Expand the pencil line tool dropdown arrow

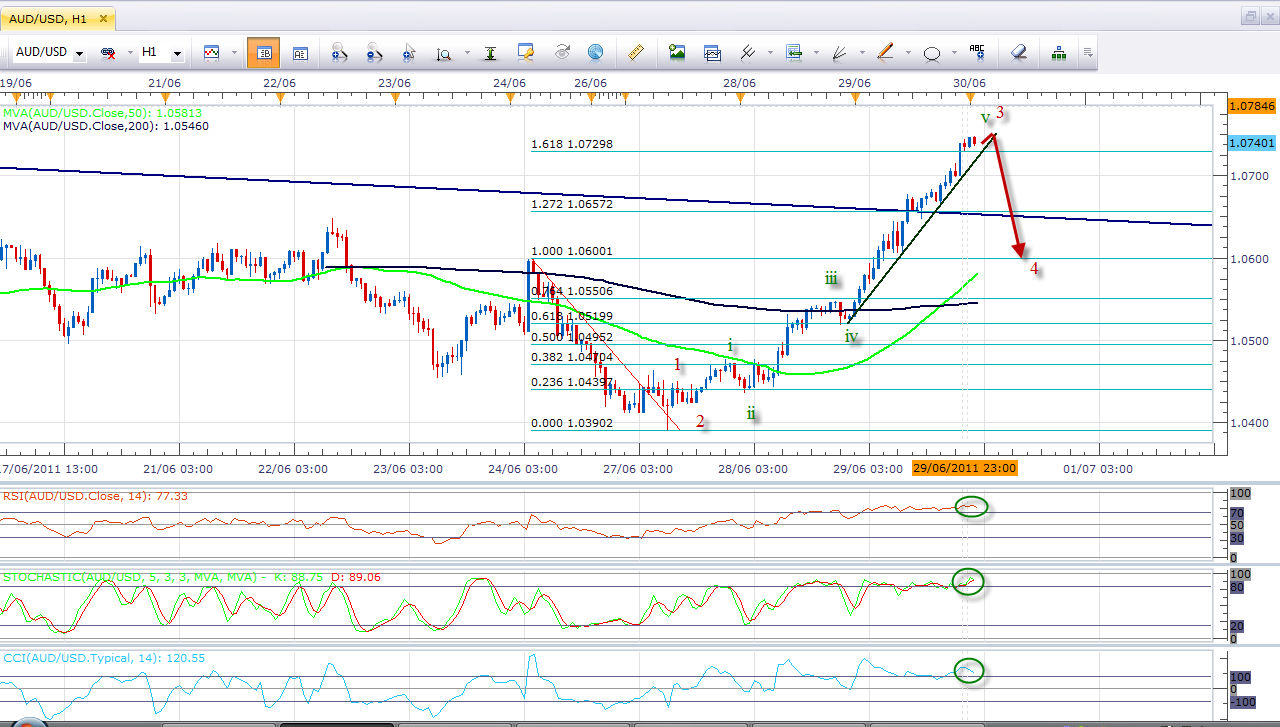[906, 53]
